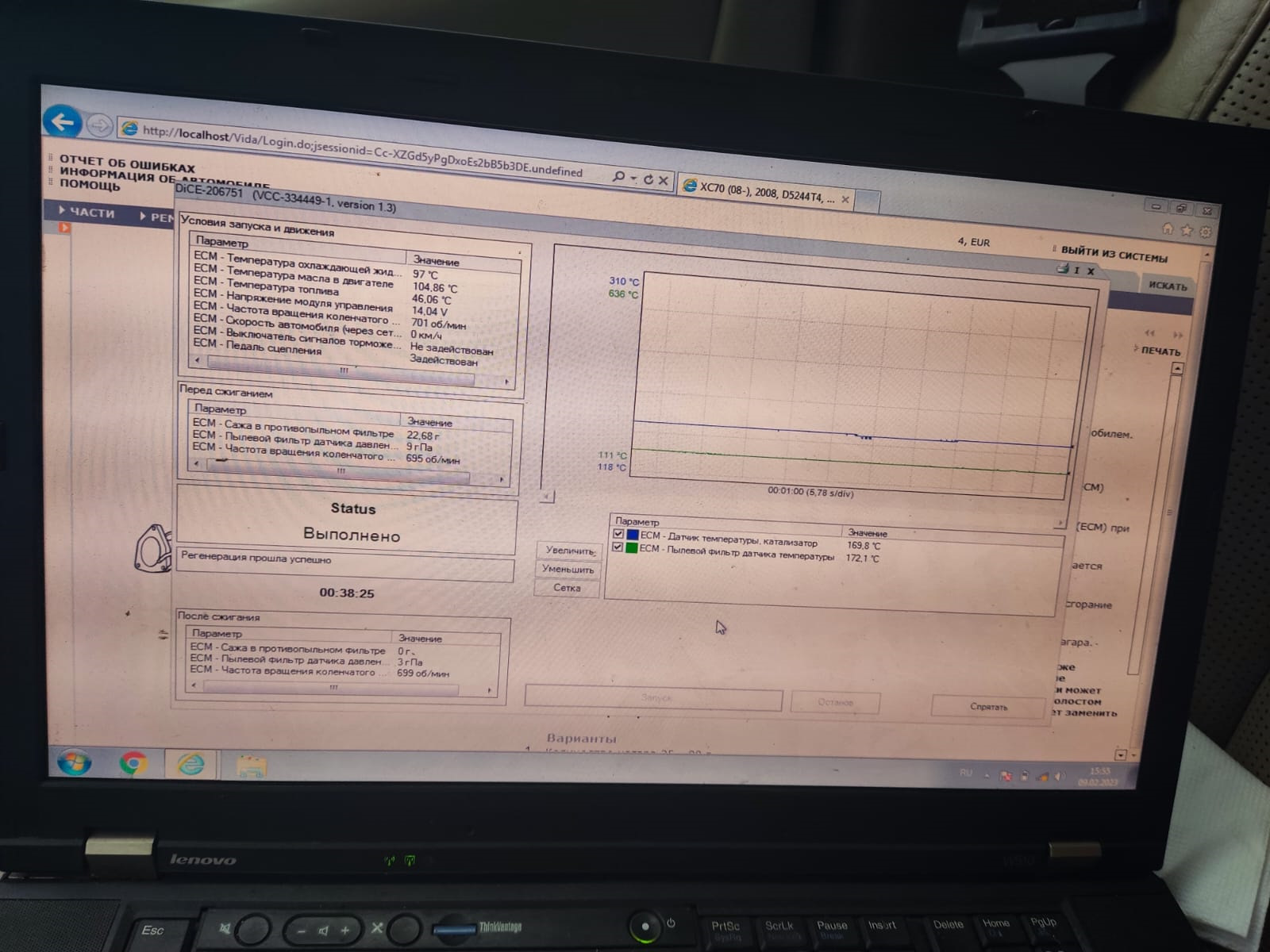Open the browser Home icon

[x=1167, y=228]
